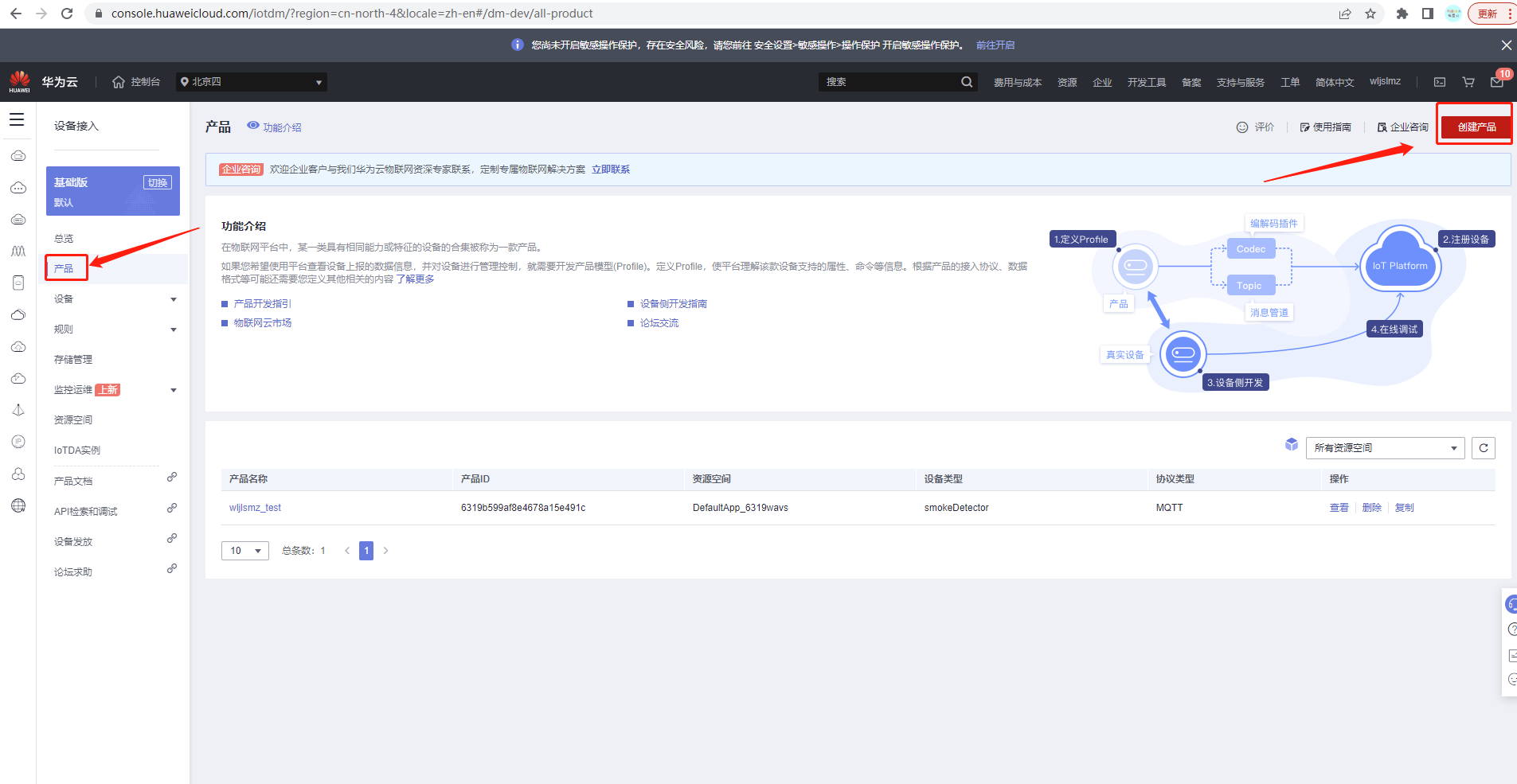
Task: Open 企业咨询 in page header
Action: click(x=1402, y=127)
